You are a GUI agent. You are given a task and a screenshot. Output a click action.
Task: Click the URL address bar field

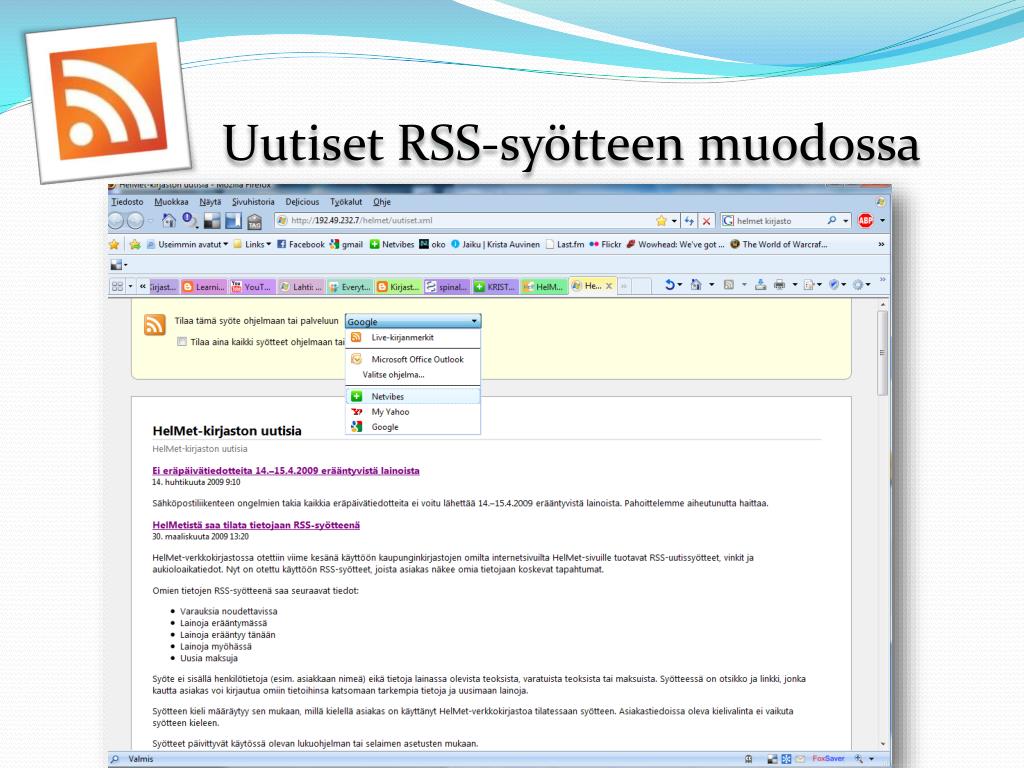[464, 221]
